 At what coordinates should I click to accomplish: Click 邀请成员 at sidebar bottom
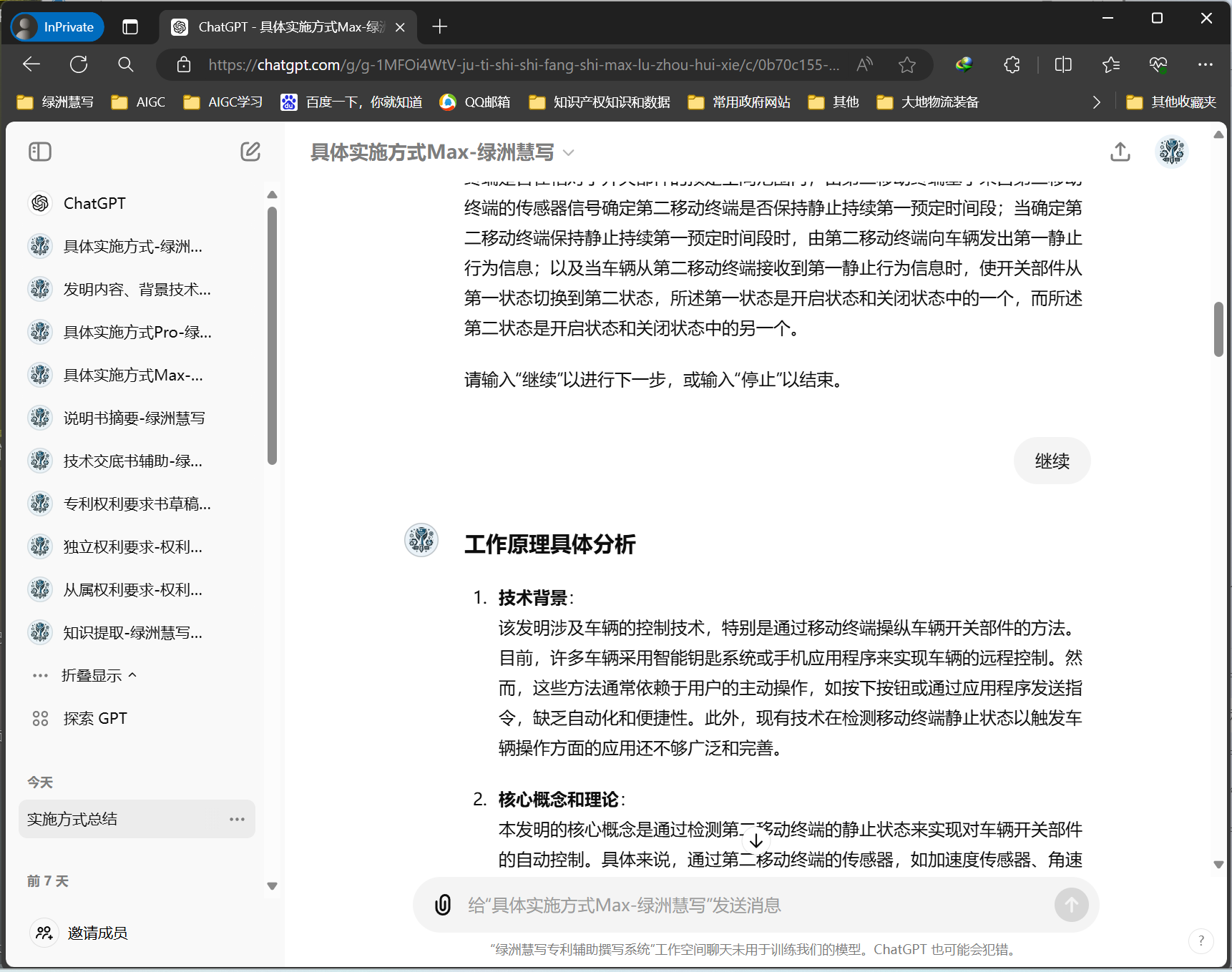[x=97, y=933]
